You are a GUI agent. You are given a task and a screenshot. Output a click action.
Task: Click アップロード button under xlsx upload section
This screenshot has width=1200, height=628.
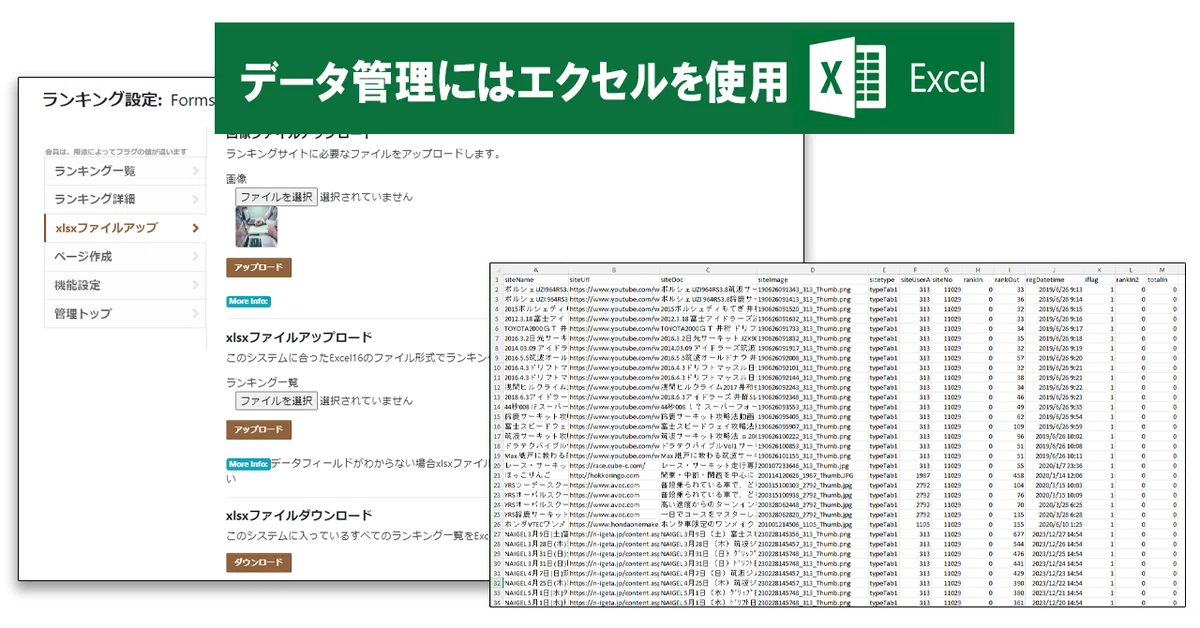259,430
